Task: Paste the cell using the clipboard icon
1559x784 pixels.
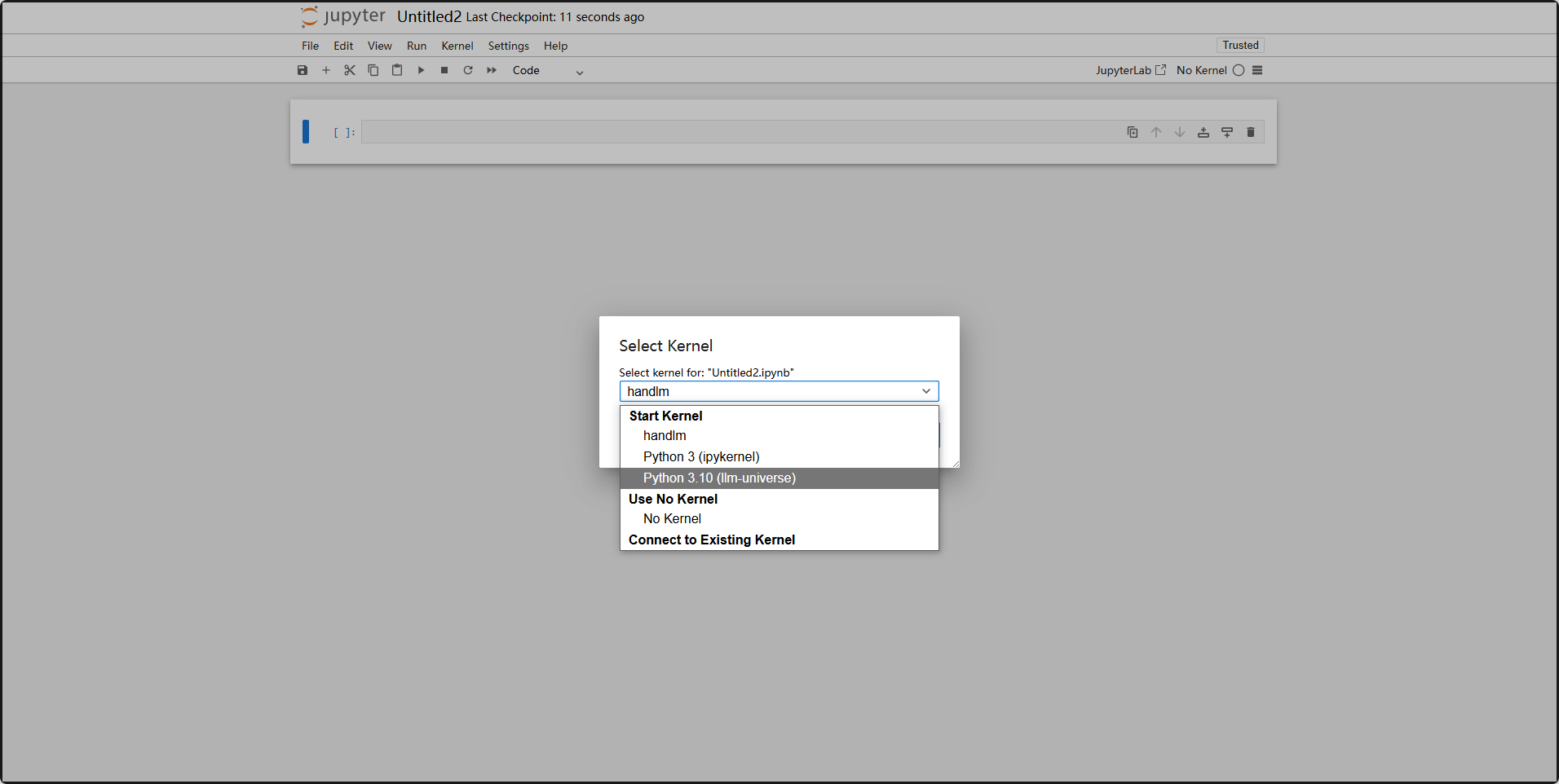Action: point(397,70)
